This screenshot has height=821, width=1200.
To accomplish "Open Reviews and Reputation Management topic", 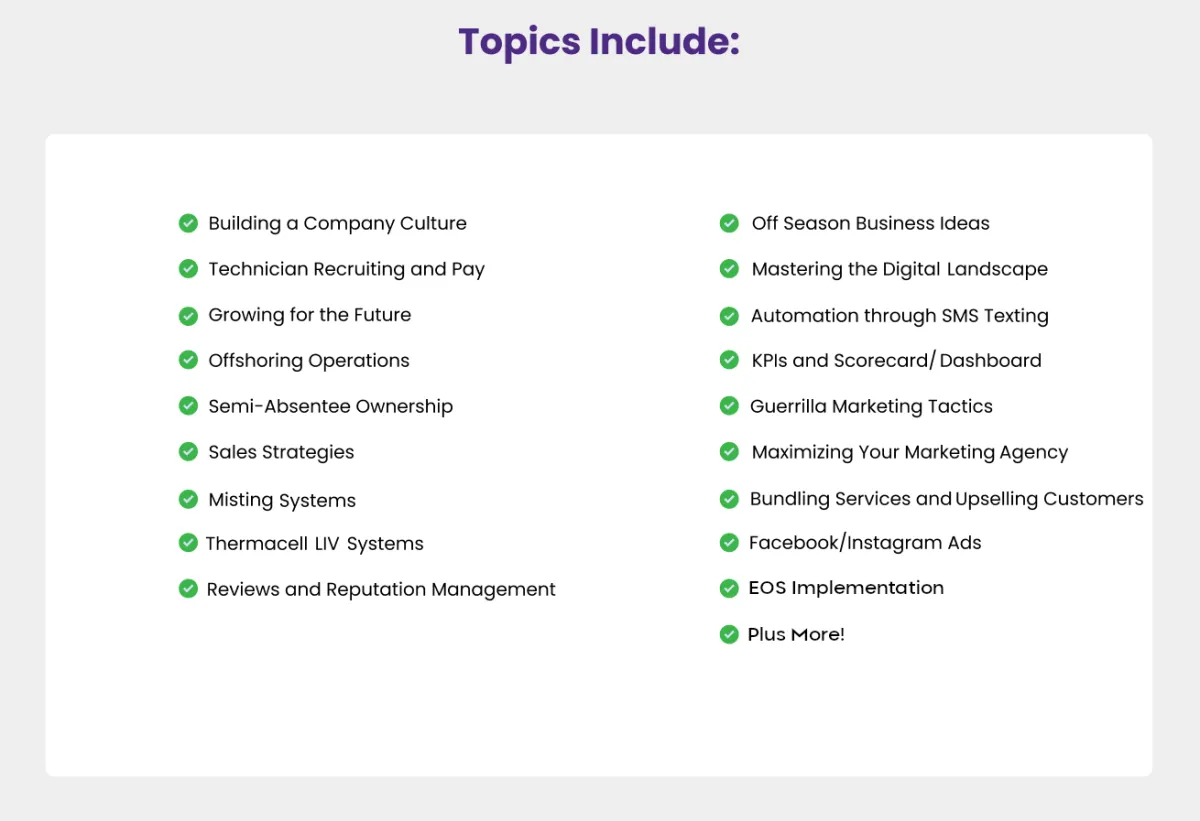I will tap(381, 589).
